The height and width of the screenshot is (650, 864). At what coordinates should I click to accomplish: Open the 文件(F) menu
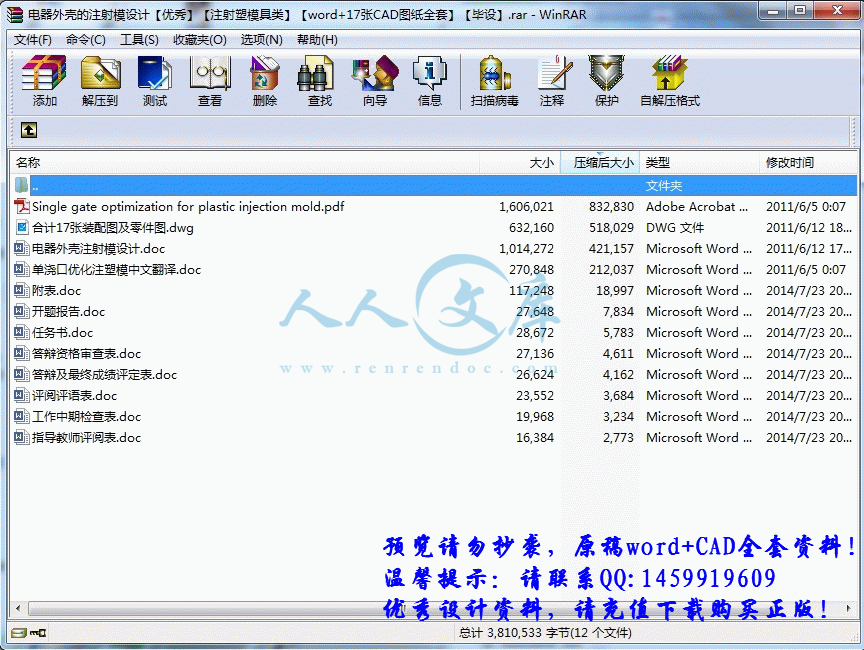pos(33,40)
